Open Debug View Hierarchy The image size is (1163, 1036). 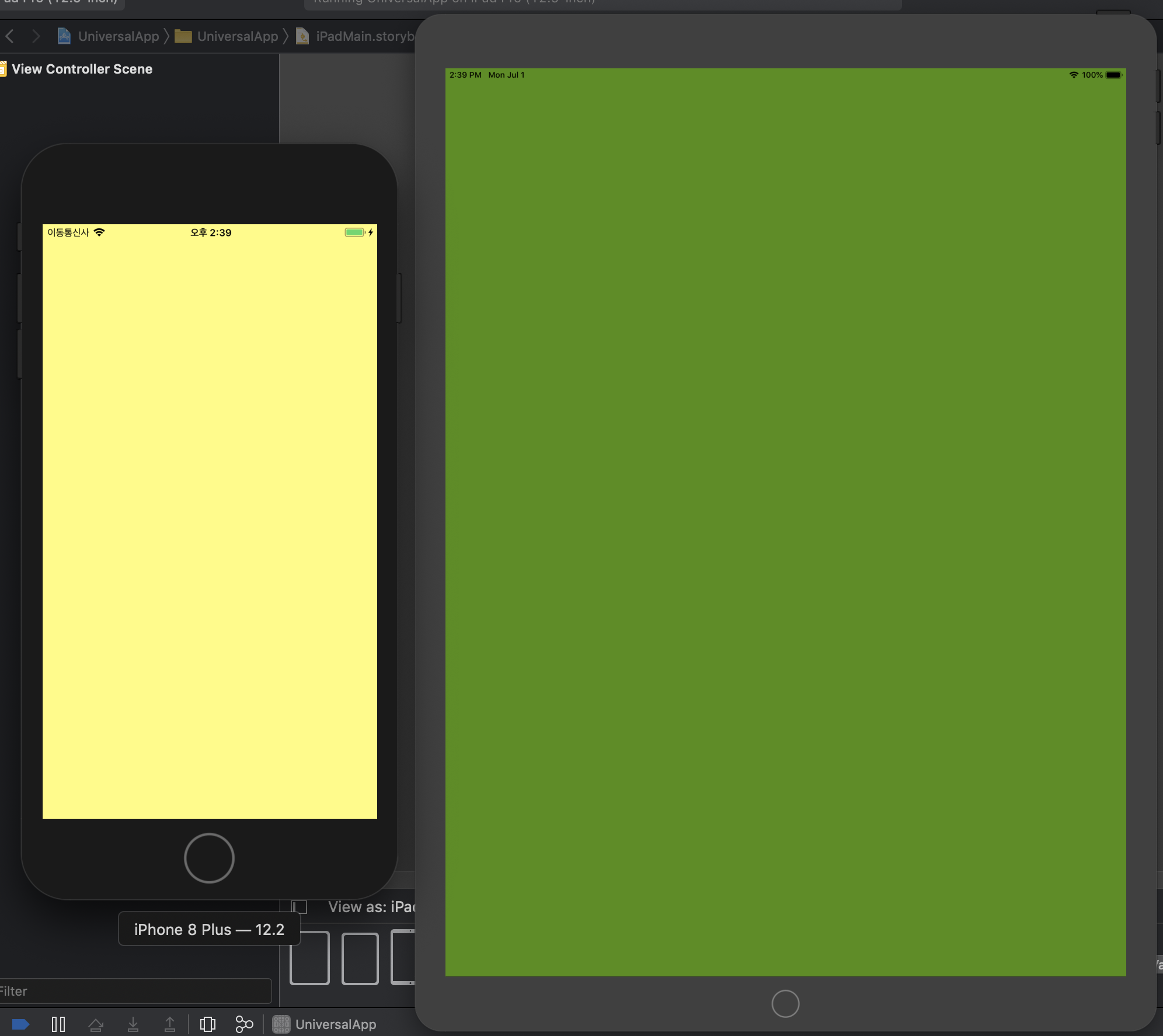(208, 1024)
